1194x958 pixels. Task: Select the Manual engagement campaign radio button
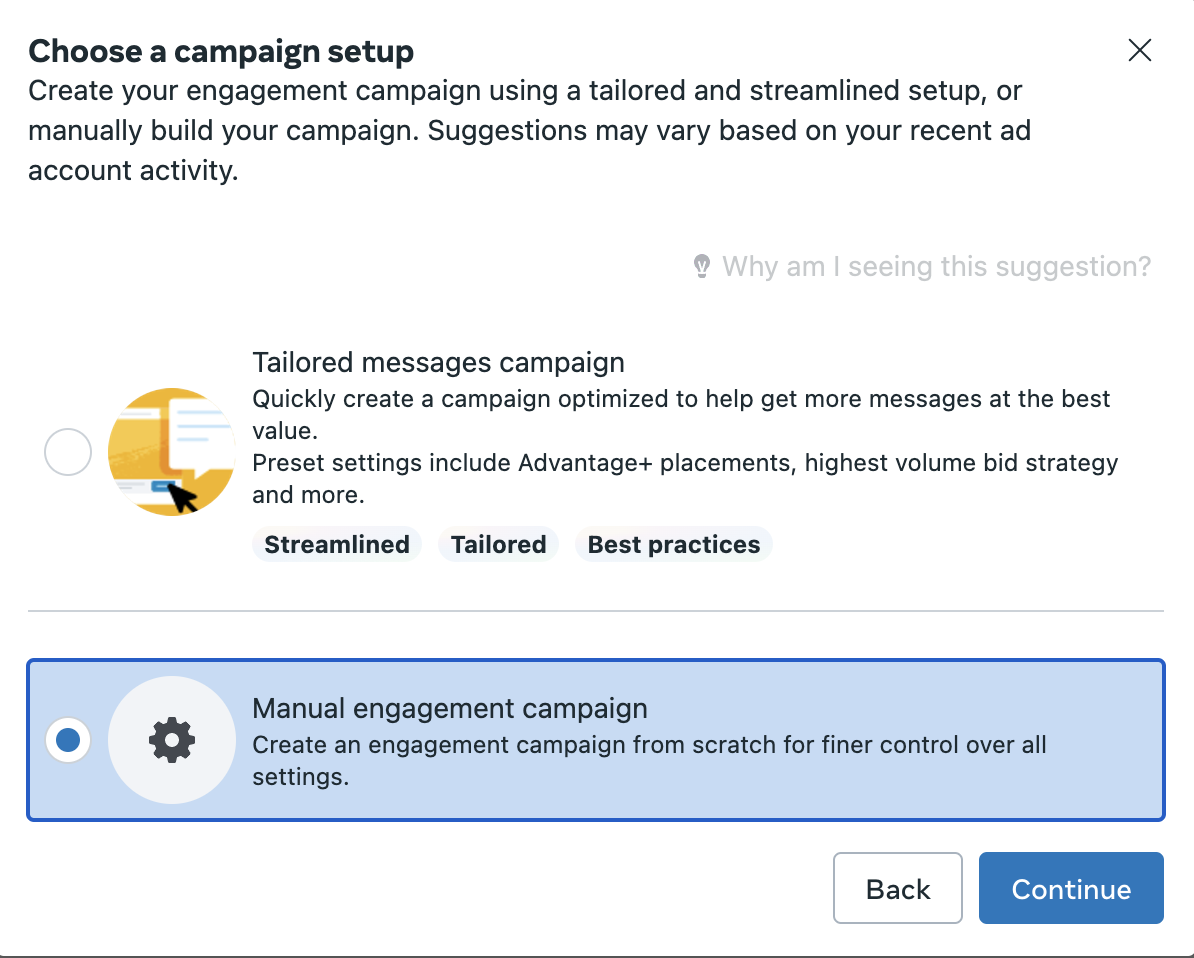[x=68, y=740]
